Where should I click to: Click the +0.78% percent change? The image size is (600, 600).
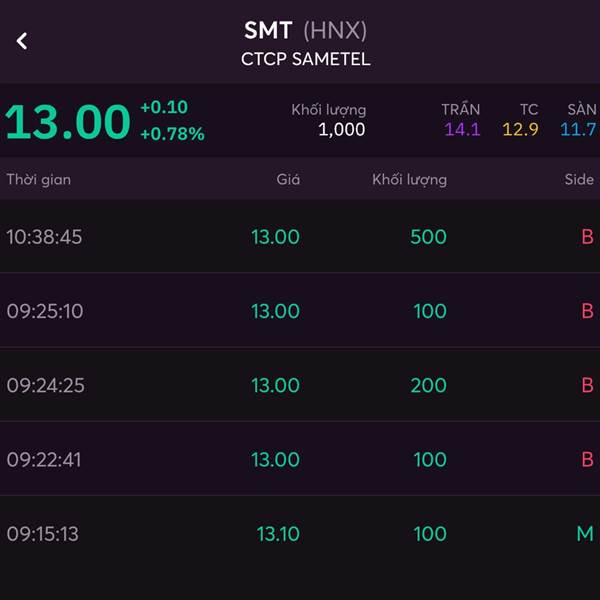pos(172,134)
